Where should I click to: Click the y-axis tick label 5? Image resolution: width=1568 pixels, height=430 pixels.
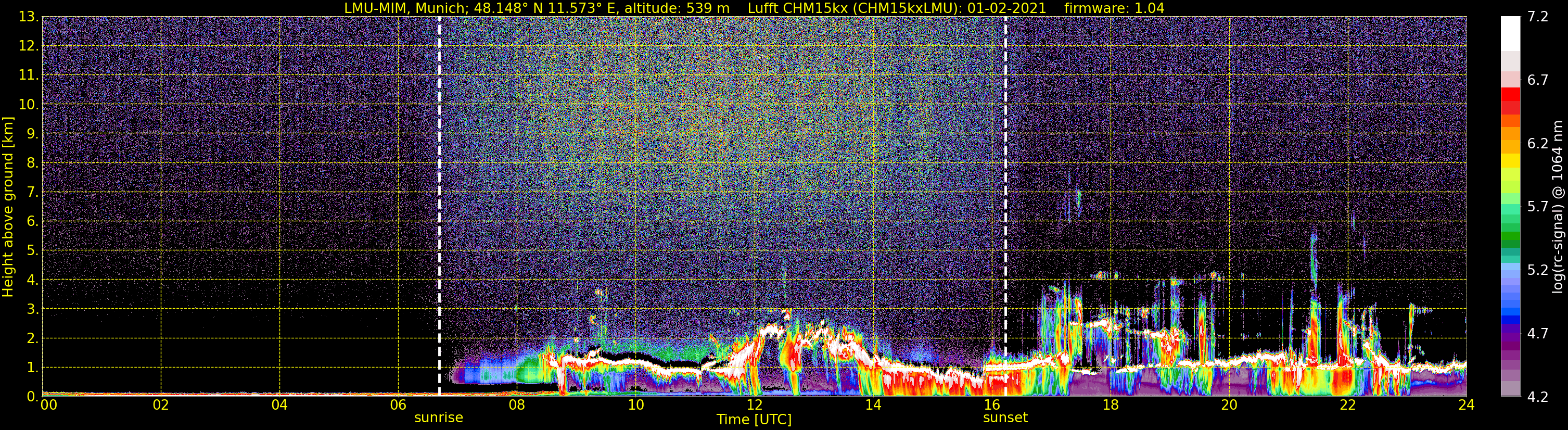[x=33, y=250]
